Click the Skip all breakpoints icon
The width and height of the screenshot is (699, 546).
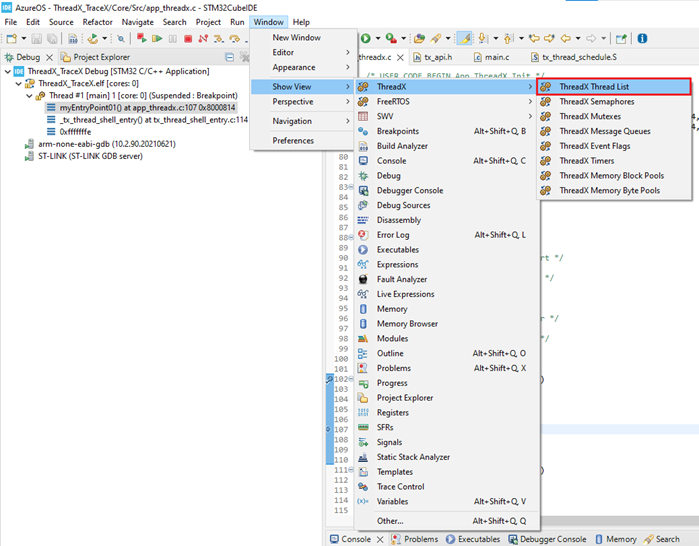[x=121, y=39]
